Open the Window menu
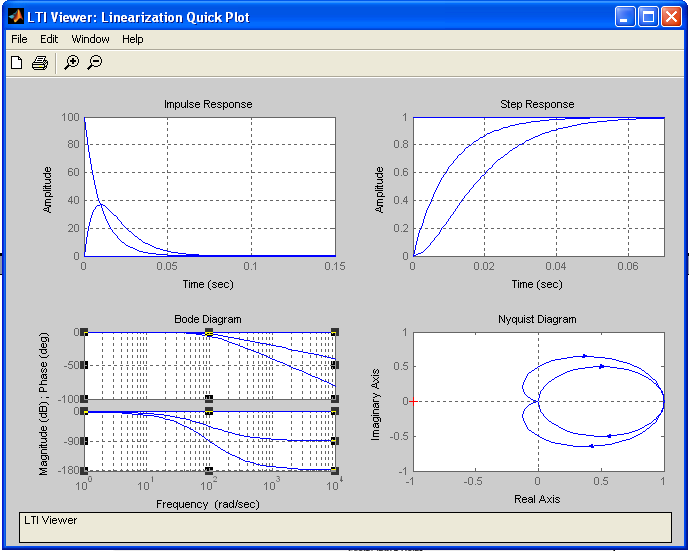 tap(90, 39)
